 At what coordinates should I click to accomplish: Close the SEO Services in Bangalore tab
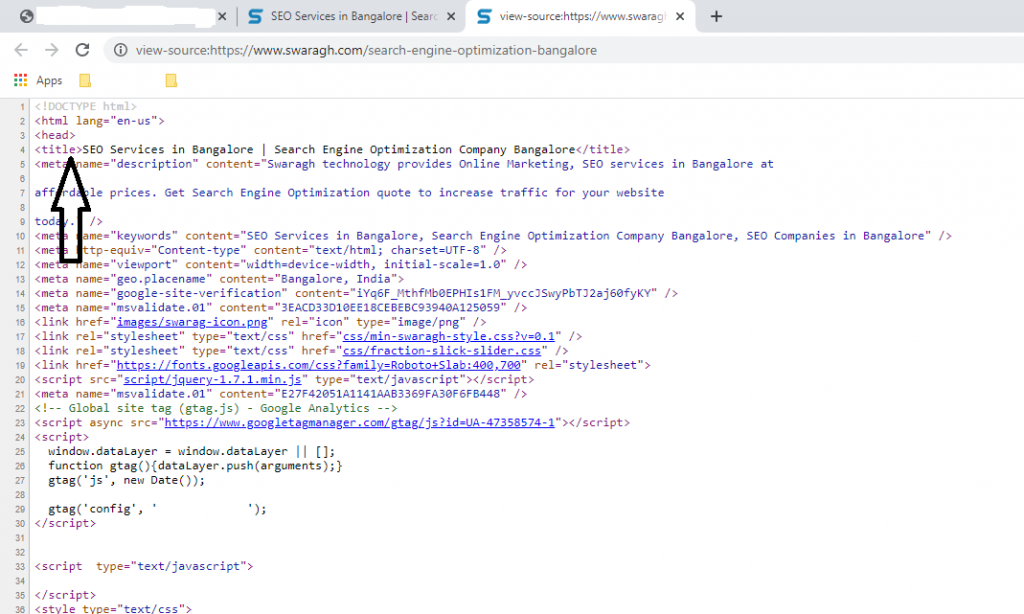pos(451,16)
